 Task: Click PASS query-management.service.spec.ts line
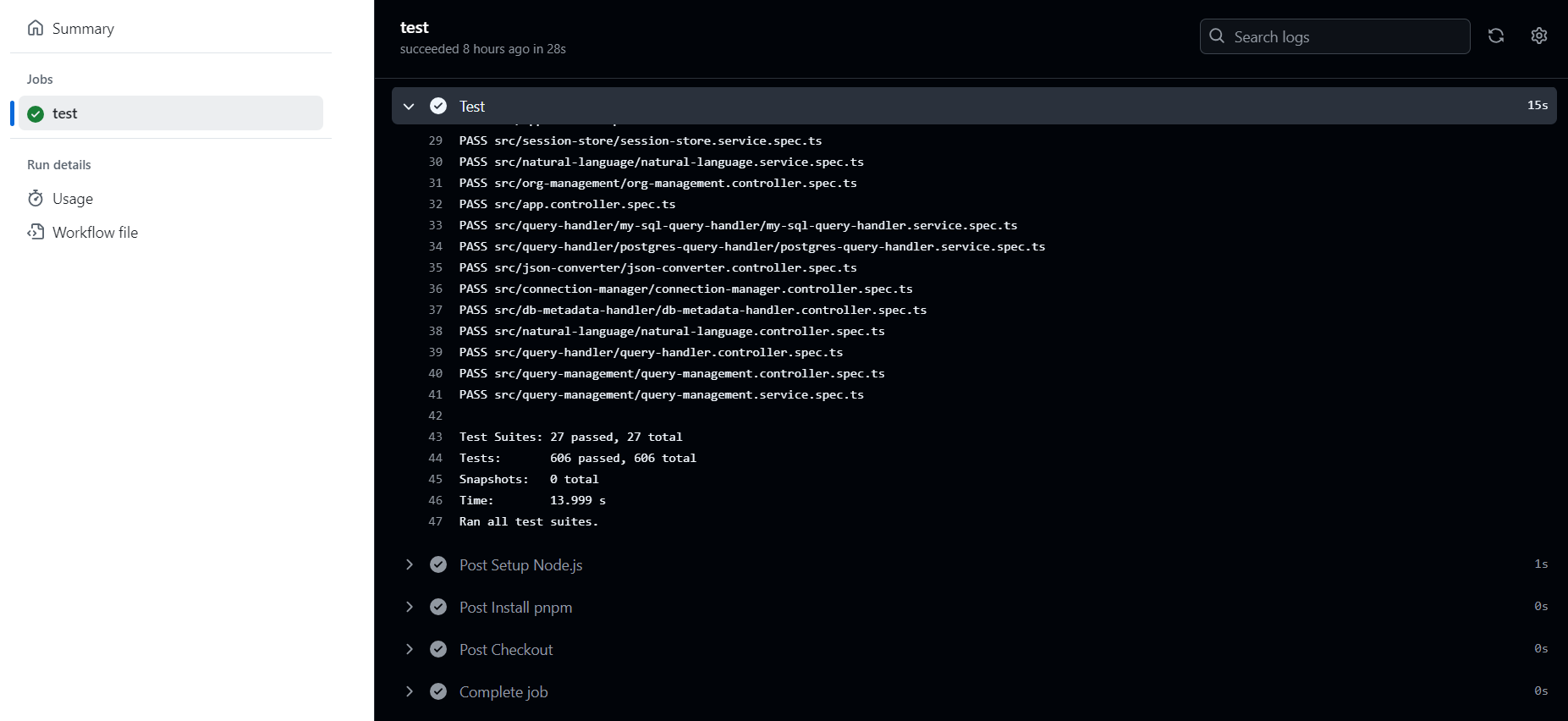662,394
